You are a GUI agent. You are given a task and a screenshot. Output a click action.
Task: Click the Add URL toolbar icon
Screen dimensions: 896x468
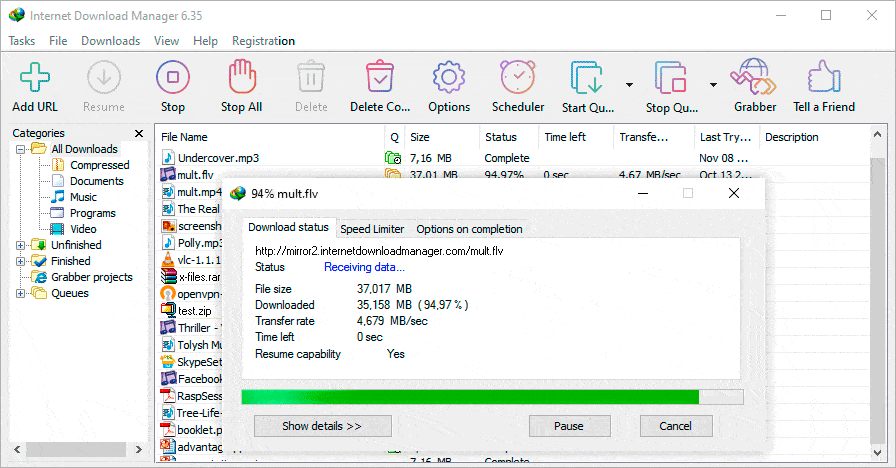click(x=35, y=78)
